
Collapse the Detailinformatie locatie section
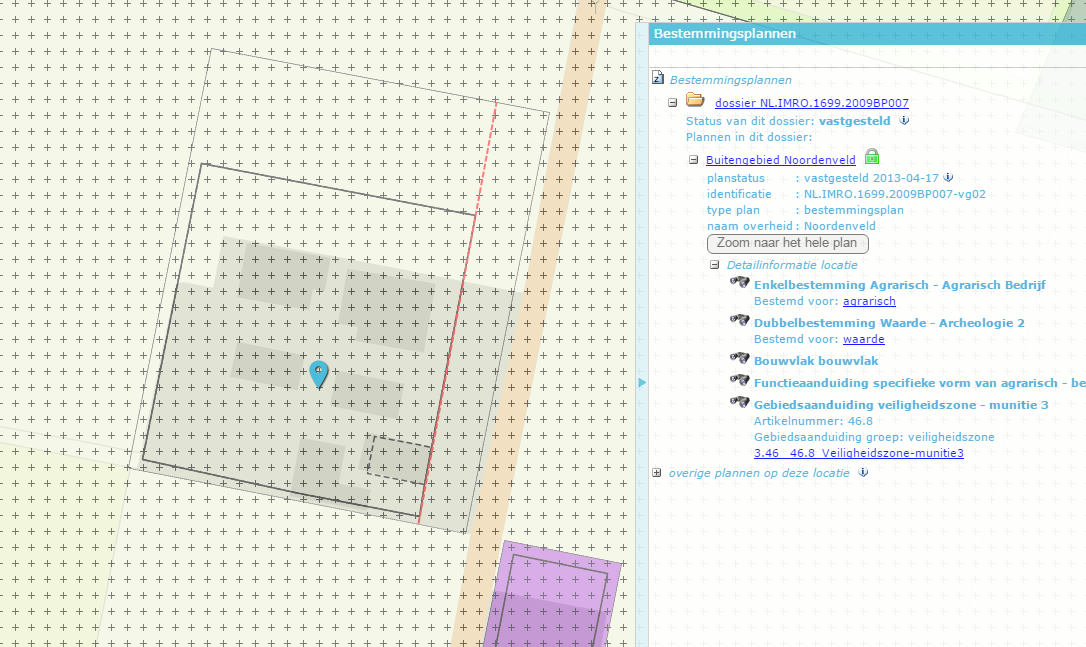tap(715, 265)
